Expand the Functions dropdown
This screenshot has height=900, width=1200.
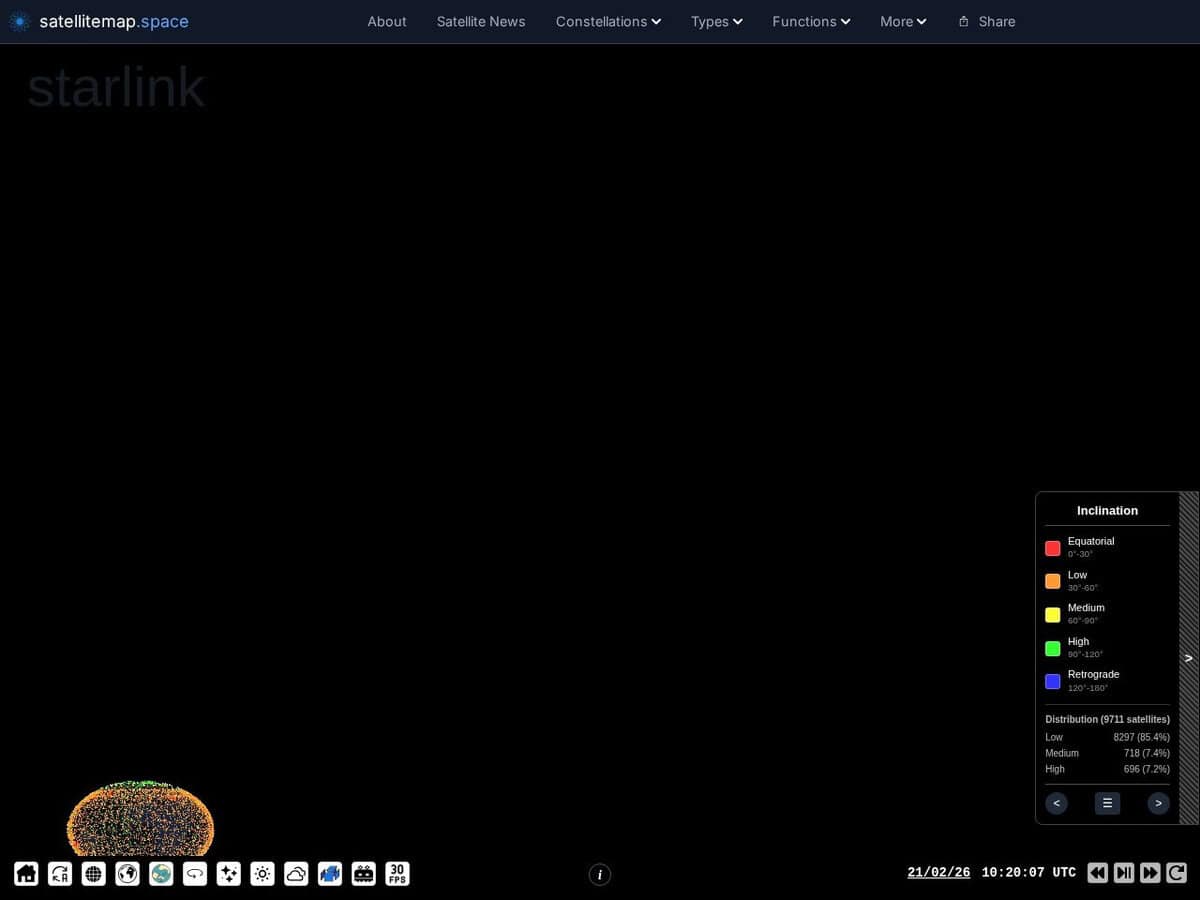click(x=811, y=21)
